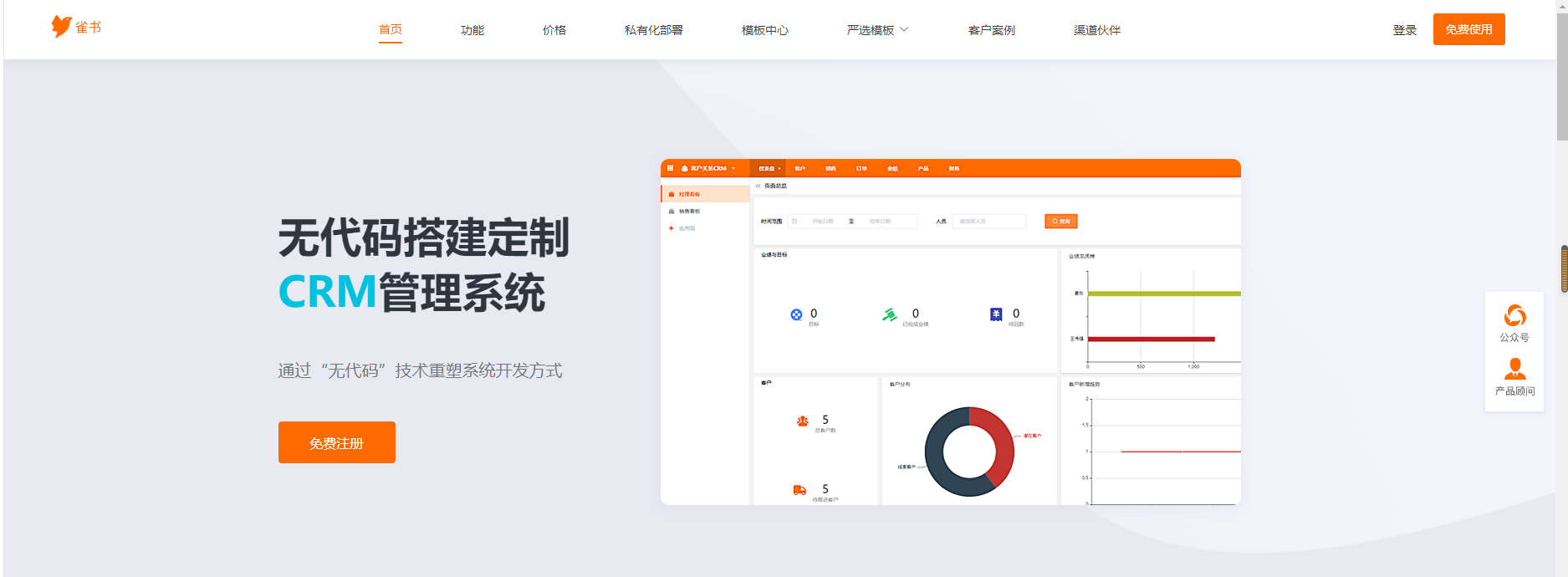Image resolution: width=1568 pixels, height=577 pixels.
Task: Select the 客户 tab in the CRM preview
Action: pyautogui.click(x=800, y=168)
